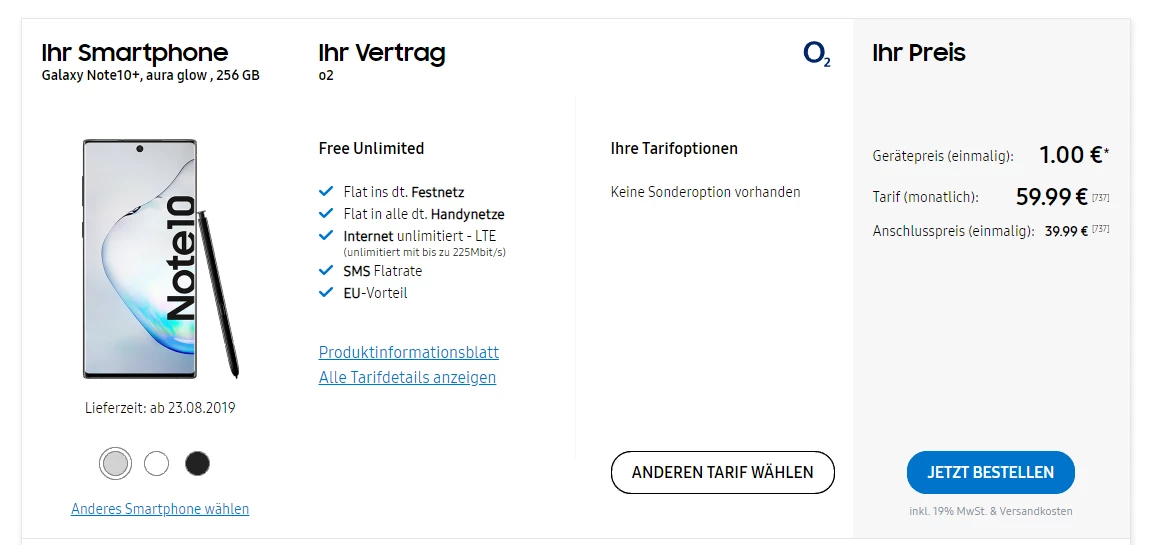Expand Alle Tarifdetails anzeigen
1165x545 pixels.
click(407, 377)
